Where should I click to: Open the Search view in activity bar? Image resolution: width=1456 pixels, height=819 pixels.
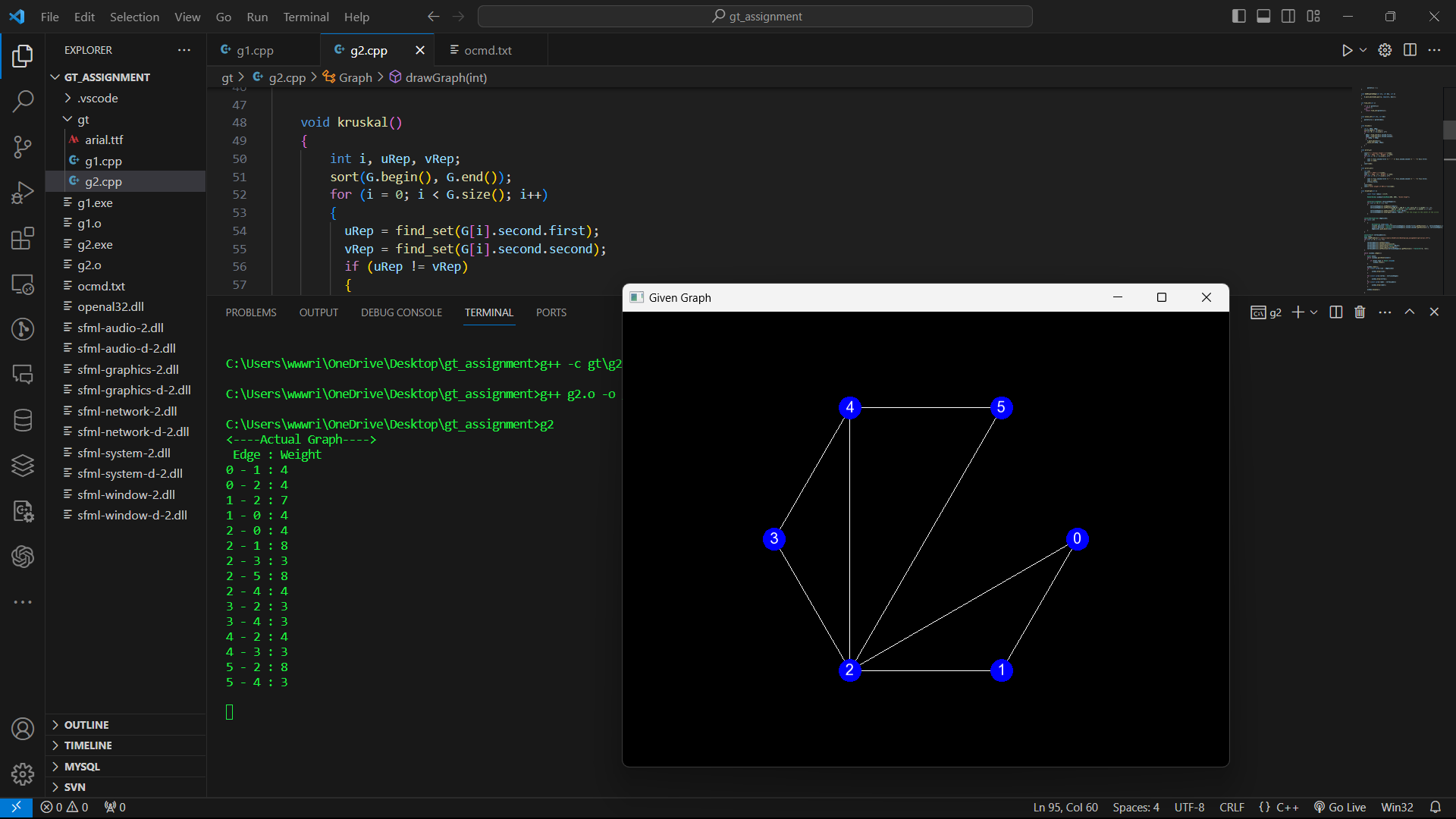coord(23,101)
